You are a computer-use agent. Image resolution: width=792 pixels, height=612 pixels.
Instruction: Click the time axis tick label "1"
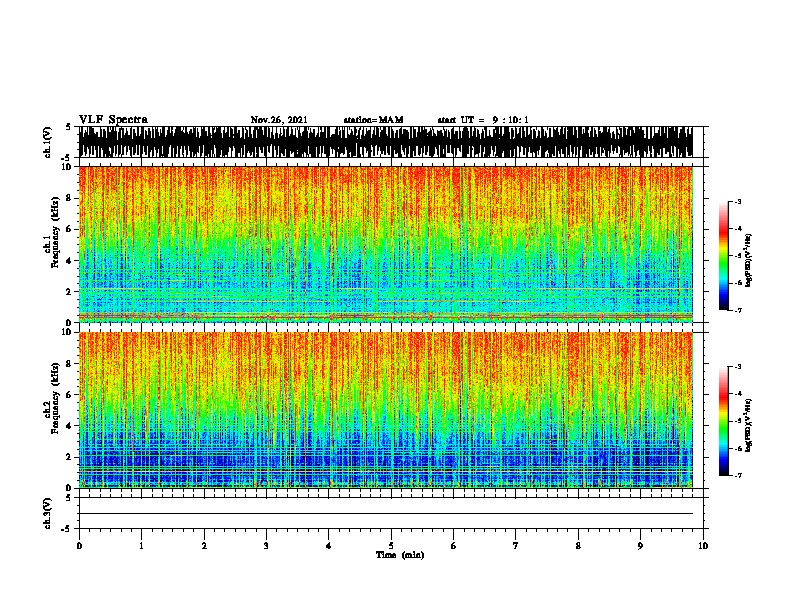click(141, 546)
